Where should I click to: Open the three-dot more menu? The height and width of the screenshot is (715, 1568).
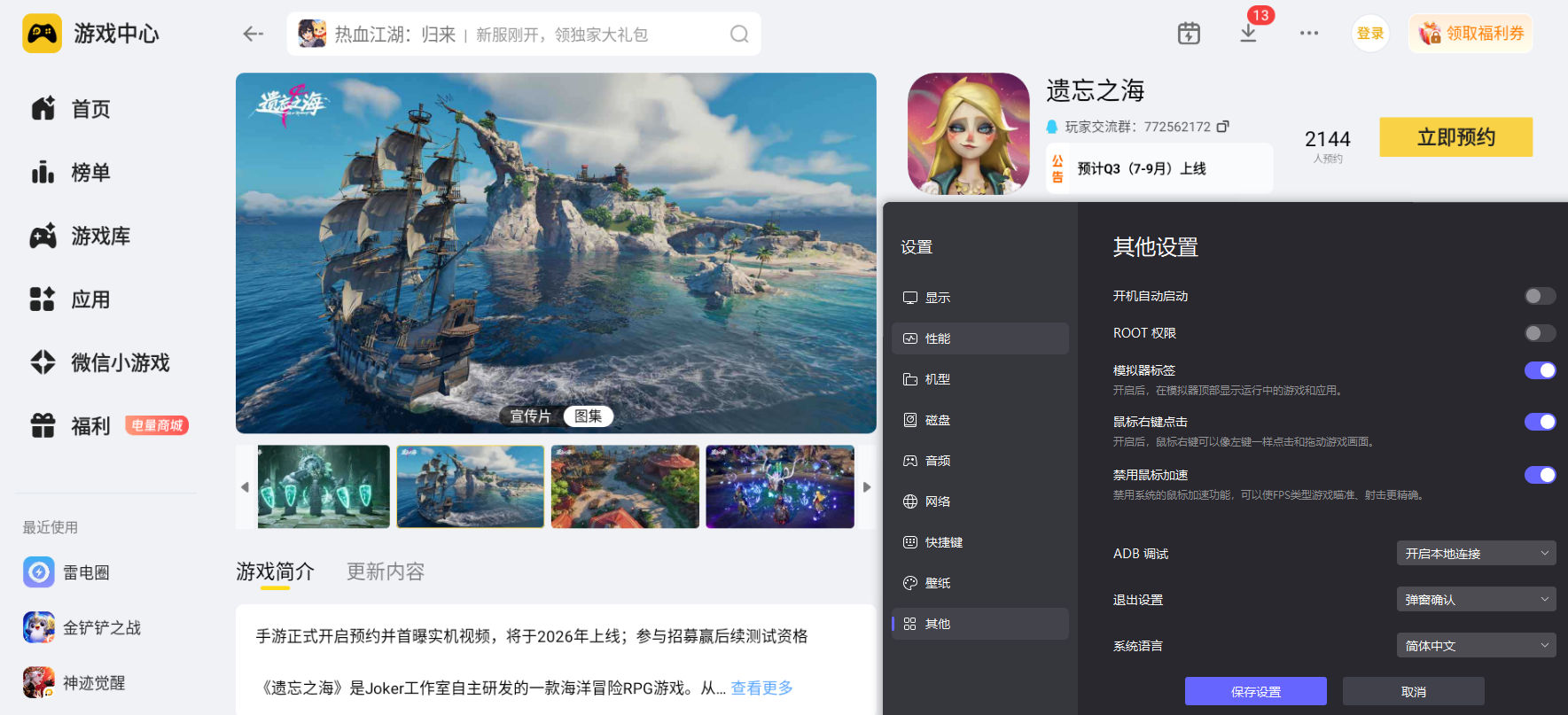(x=1309, y=33)
